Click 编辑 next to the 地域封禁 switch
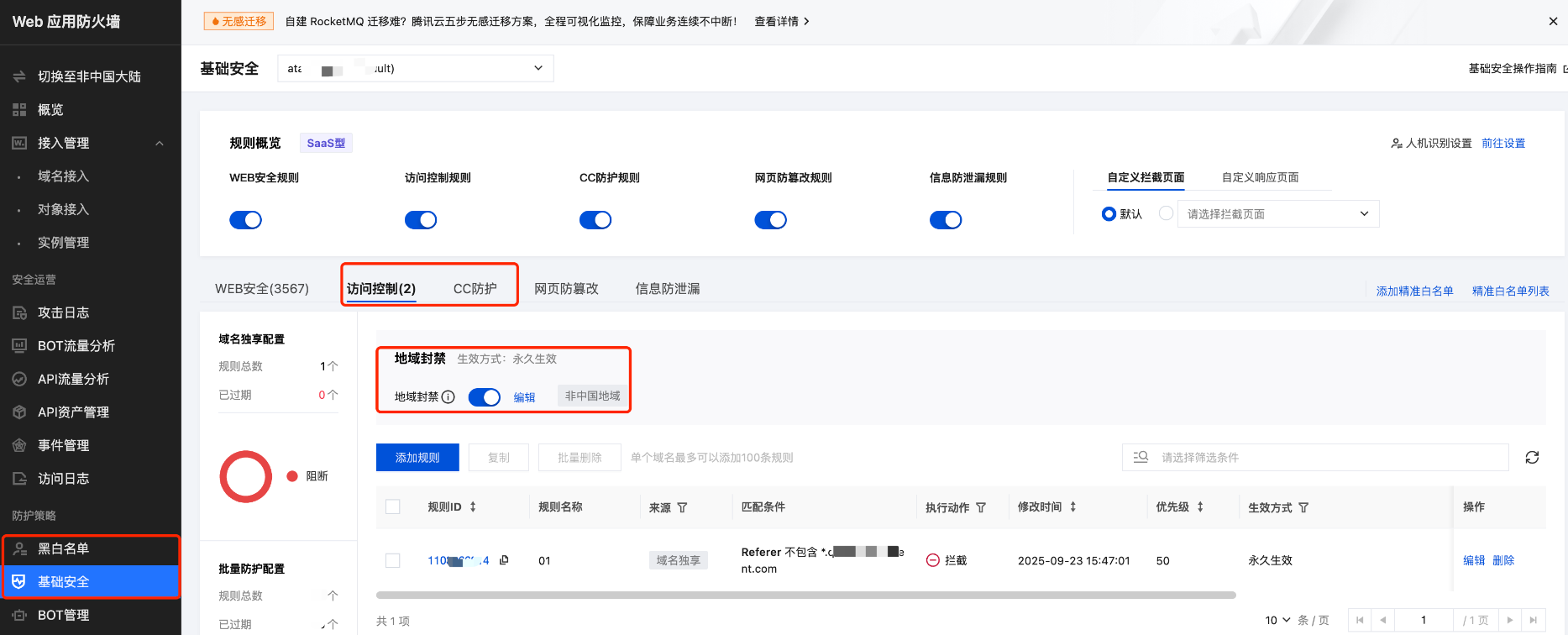This screenshot has width=1568, height=635. (524, 397)
